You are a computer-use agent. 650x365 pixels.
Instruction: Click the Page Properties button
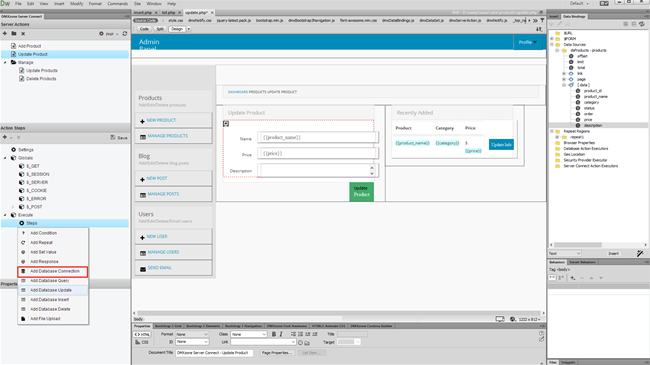click(x=277, y=353)
